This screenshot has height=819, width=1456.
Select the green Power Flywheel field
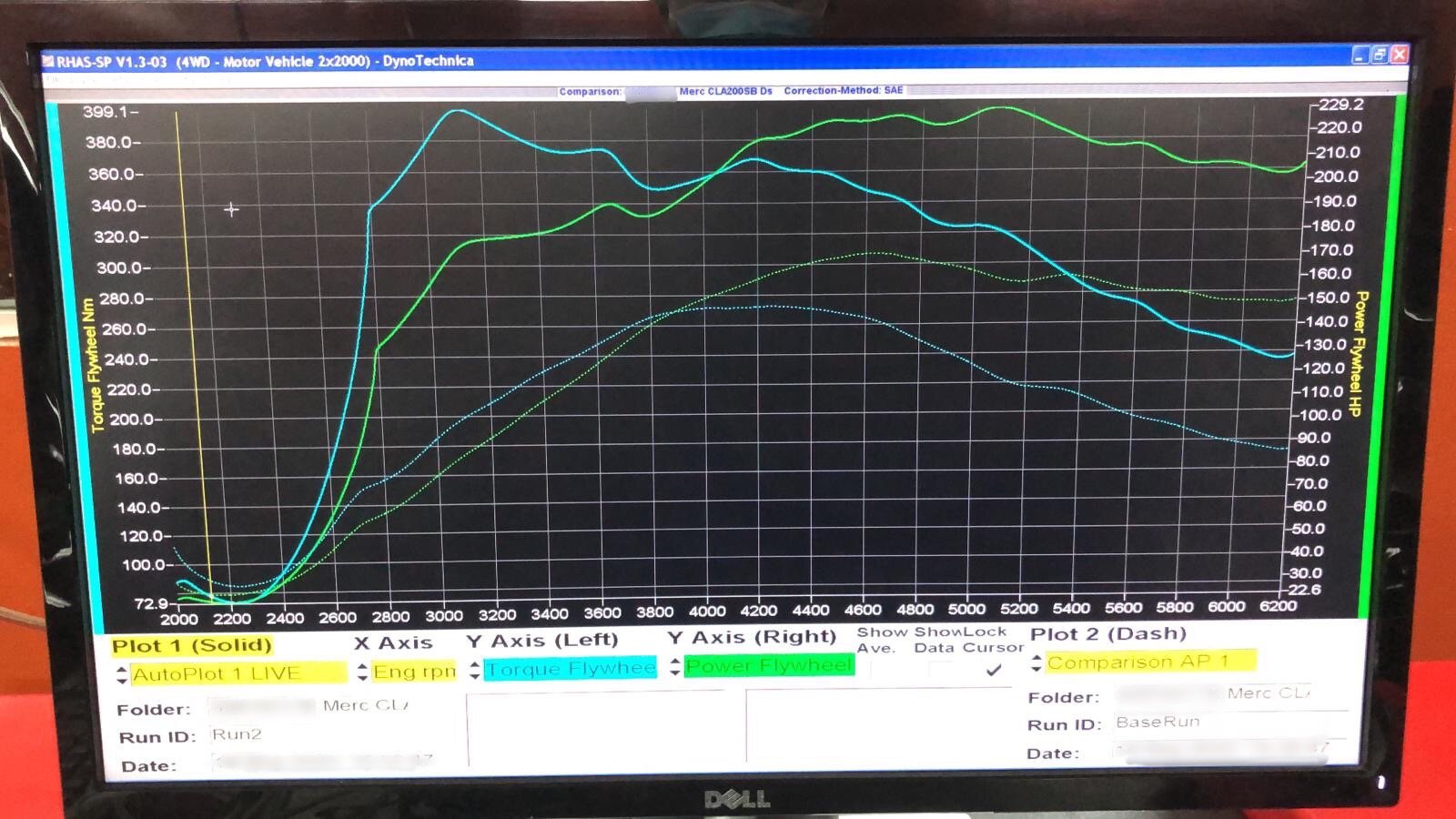[769, 666]
